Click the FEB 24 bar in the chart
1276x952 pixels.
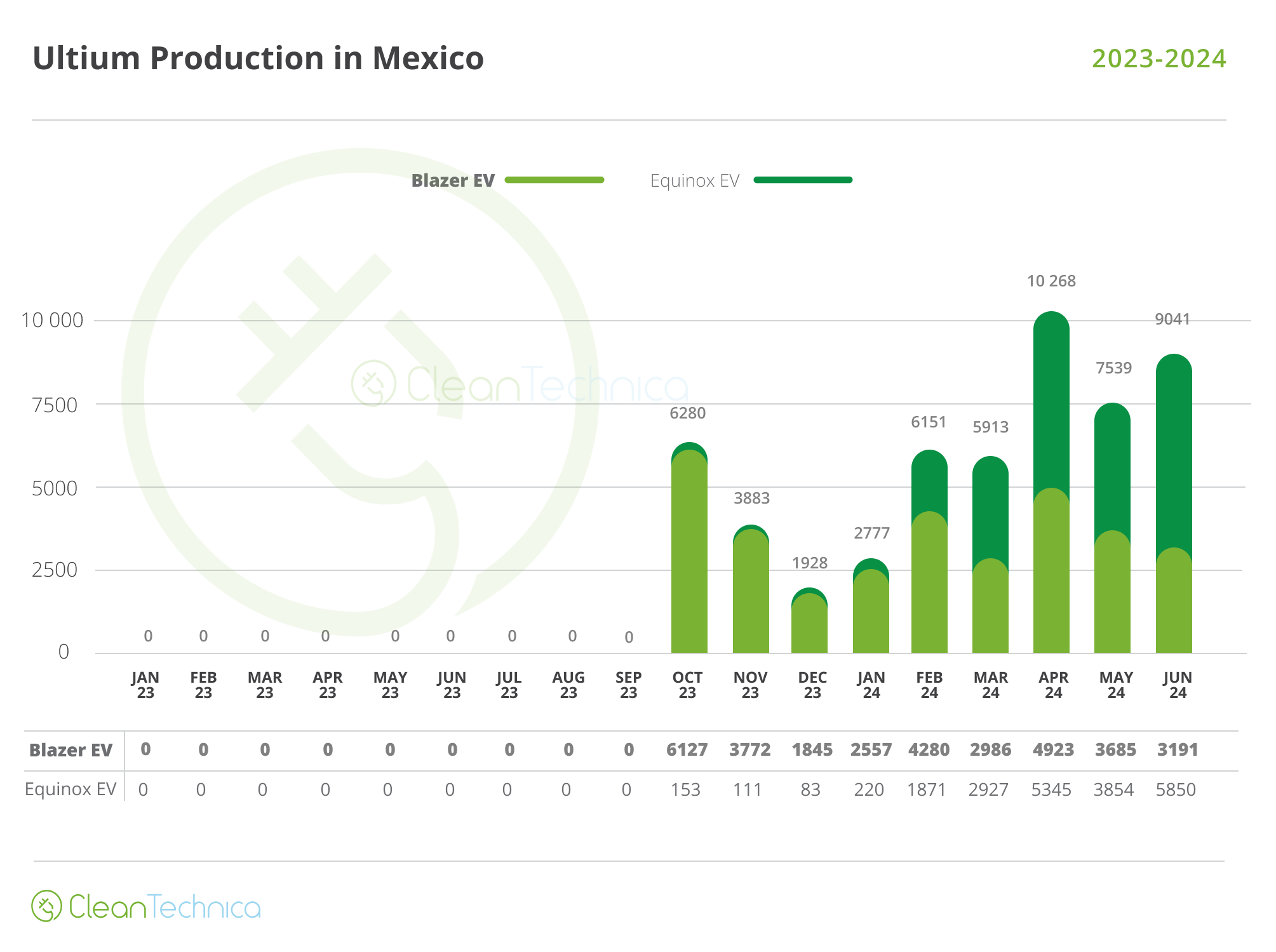click(x=929, y=551)
